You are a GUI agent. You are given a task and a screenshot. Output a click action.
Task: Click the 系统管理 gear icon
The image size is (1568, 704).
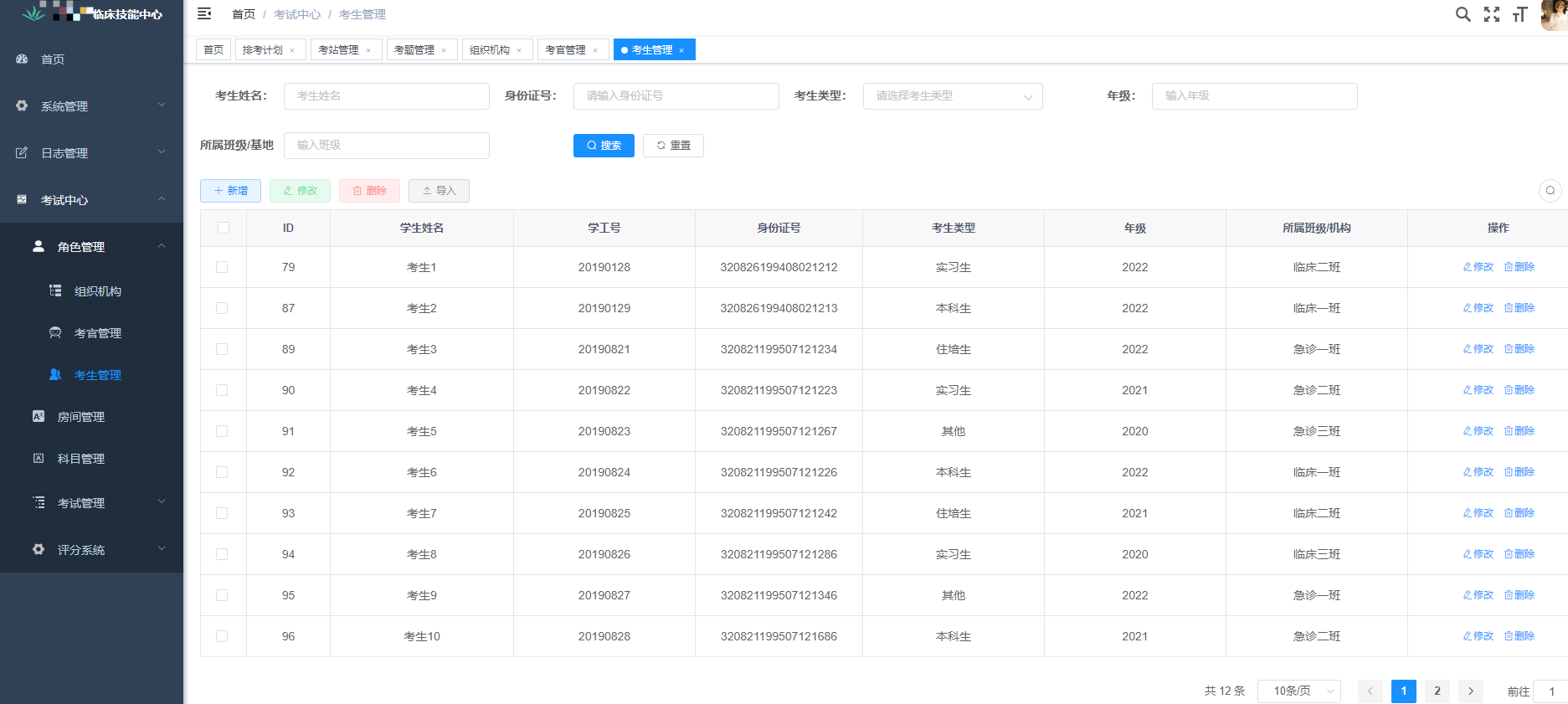click(22, 106)
